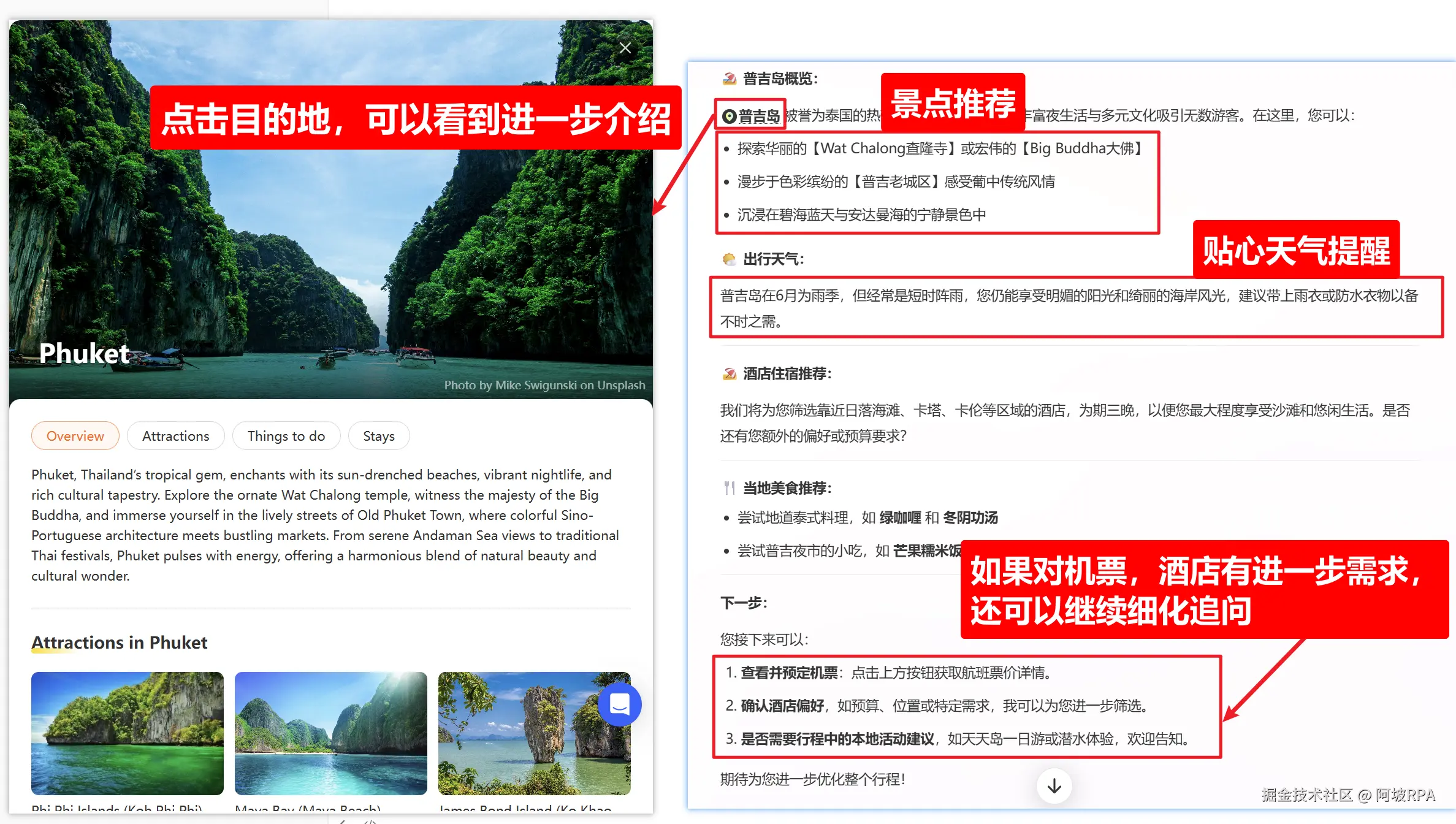Click the Attractions in Phuket heading

click(120, 642)
